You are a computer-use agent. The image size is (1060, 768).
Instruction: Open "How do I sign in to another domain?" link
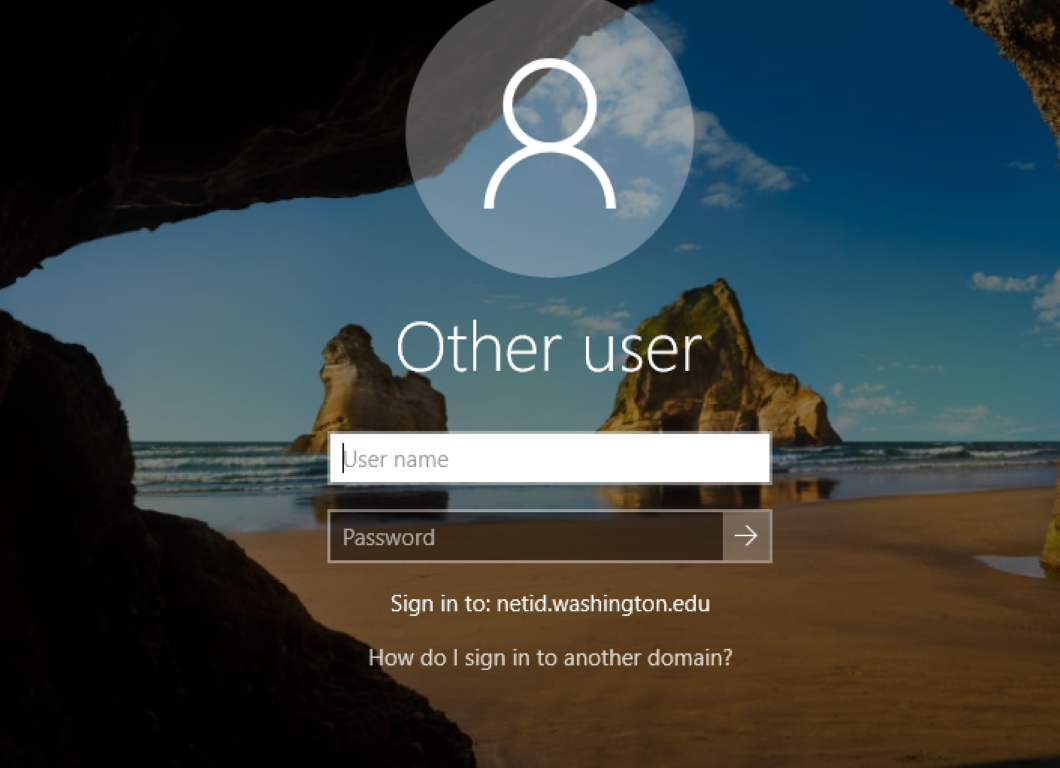[x=550, y=658]
